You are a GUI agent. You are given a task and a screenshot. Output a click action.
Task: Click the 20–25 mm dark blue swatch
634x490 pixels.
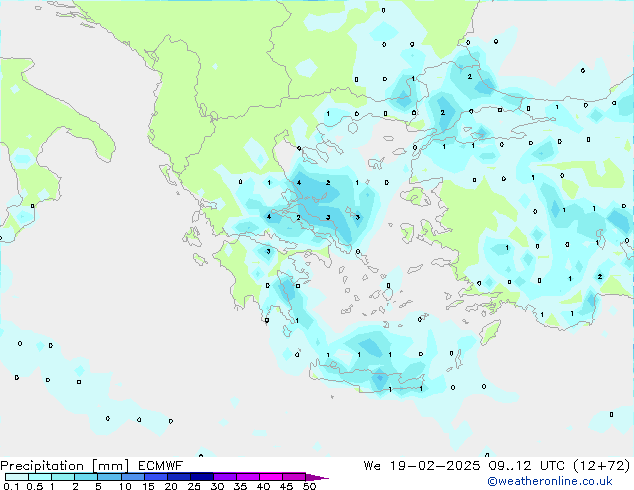coord(178,477)
